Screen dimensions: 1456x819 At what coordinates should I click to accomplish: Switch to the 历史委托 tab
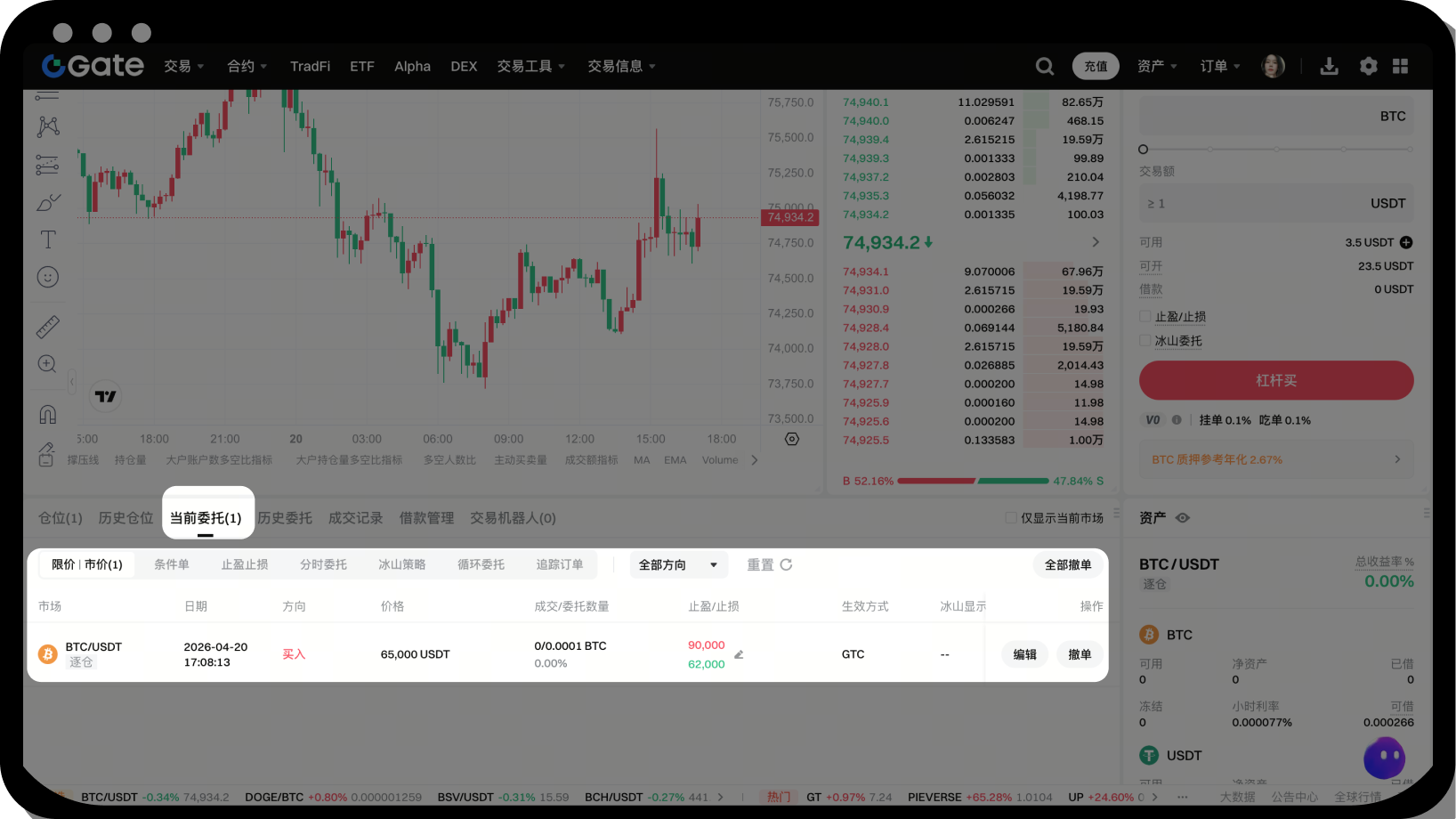click(x=285, y=518)
